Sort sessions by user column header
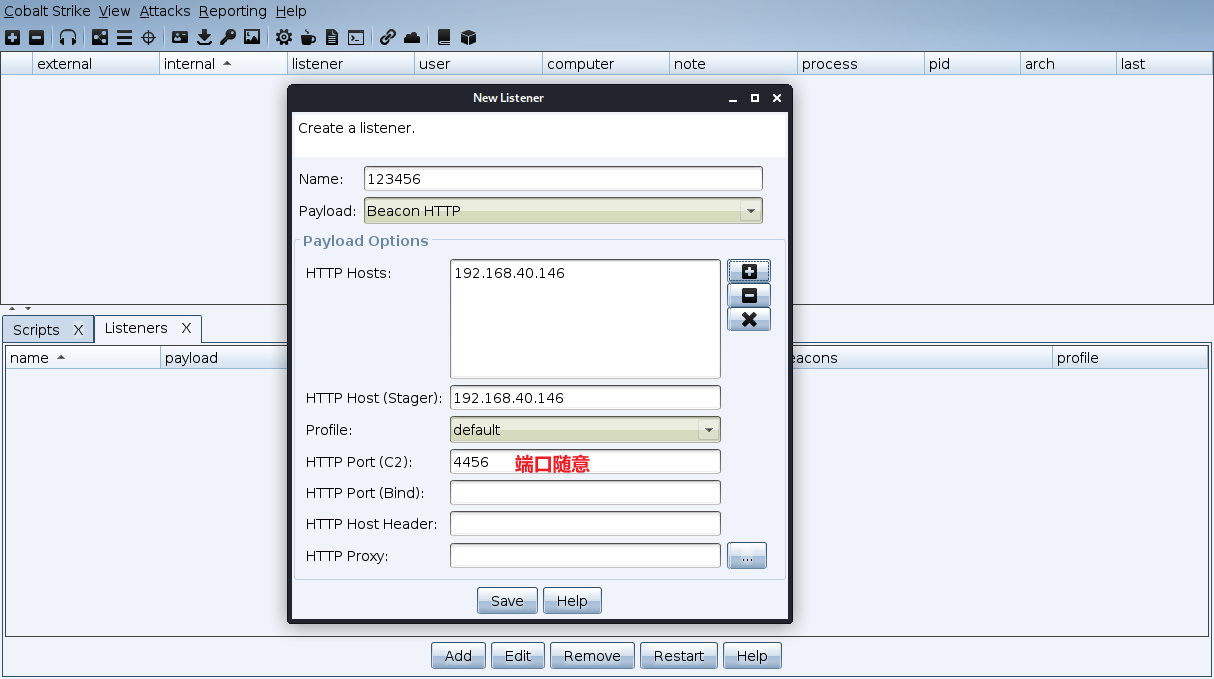 [479, 64]
